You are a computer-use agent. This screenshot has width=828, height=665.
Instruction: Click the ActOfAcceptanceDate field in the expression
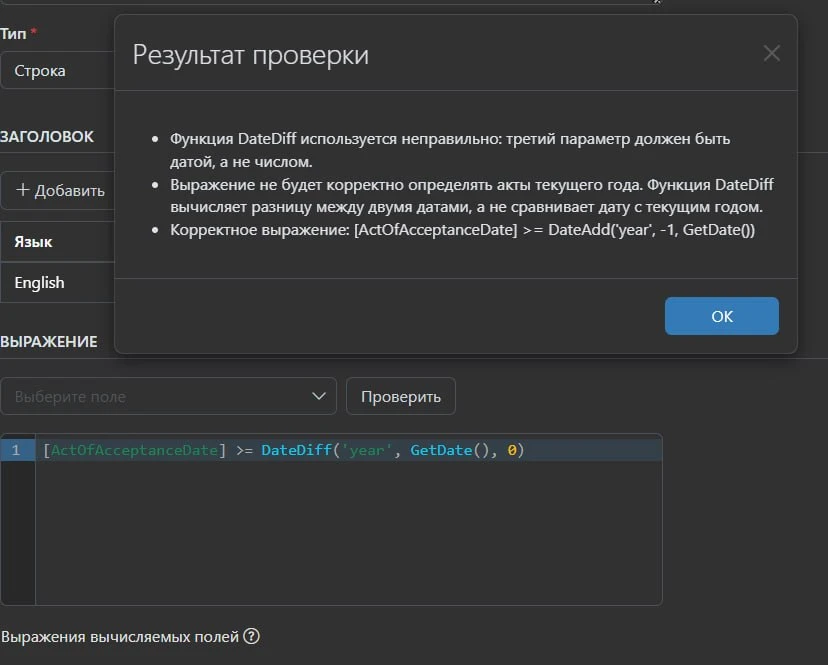[134, 450]
